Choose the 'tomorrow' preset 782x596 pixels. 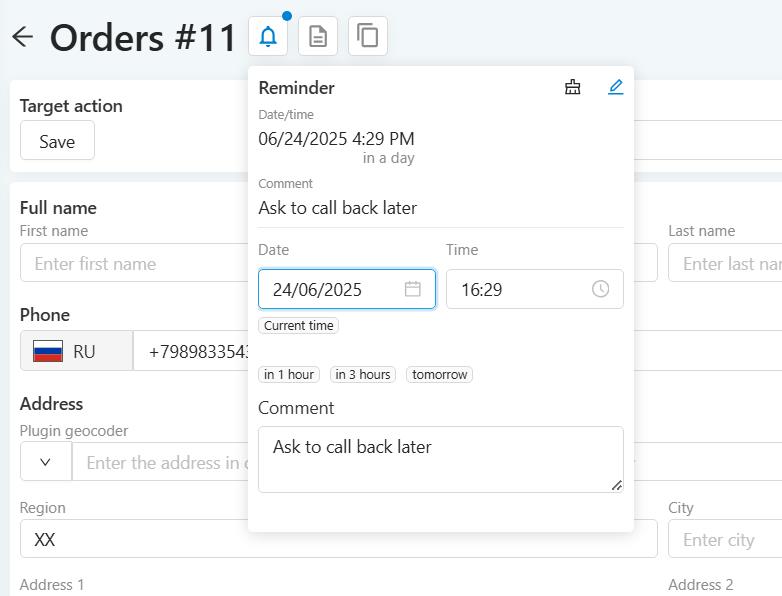pos(439,374)
